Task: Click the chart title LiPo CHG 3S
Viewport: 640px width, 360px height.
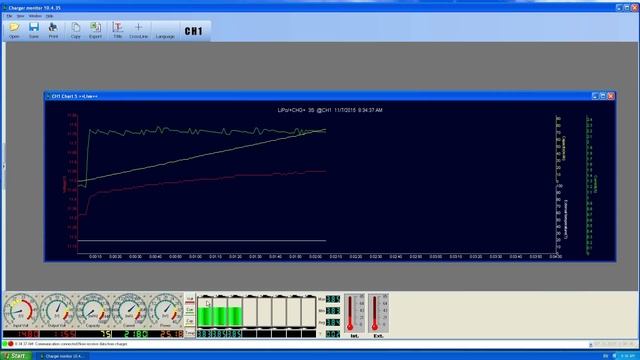Action: pyautogui.click(x=330, y=110)
